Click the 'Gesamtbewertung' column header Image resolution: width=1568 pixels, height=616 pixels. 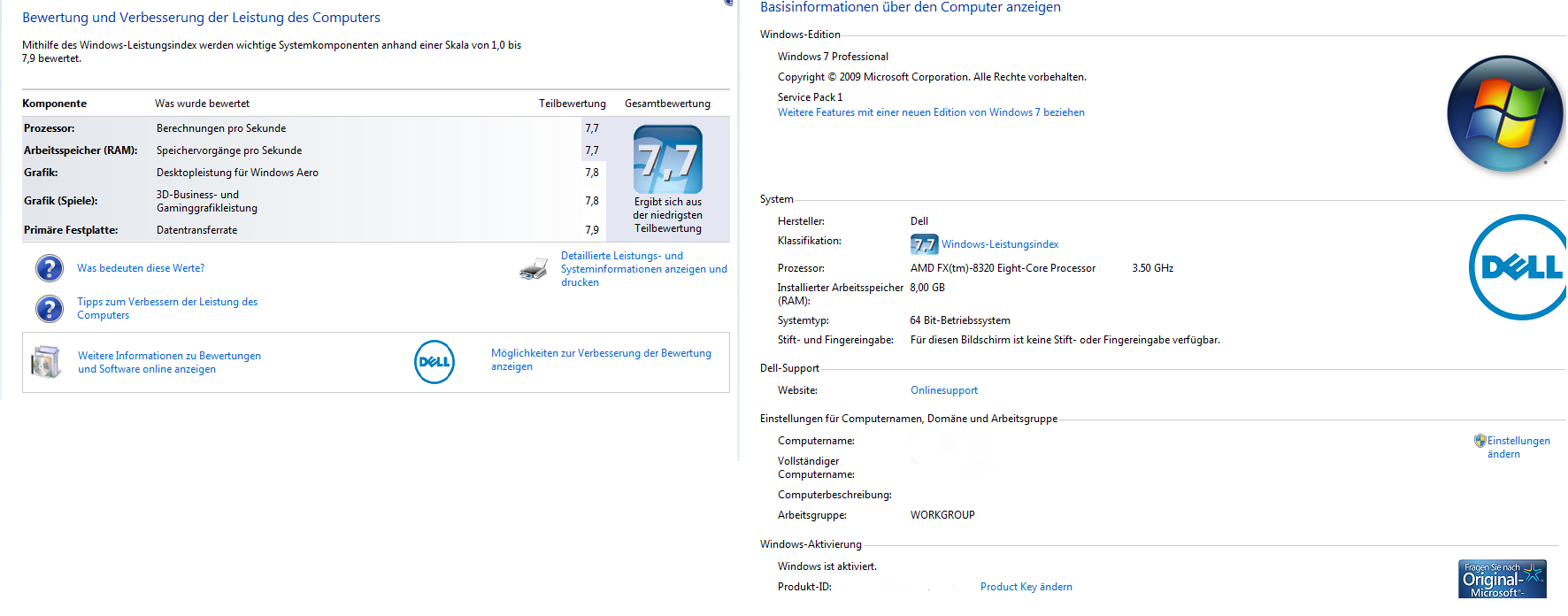click(667, 104)
